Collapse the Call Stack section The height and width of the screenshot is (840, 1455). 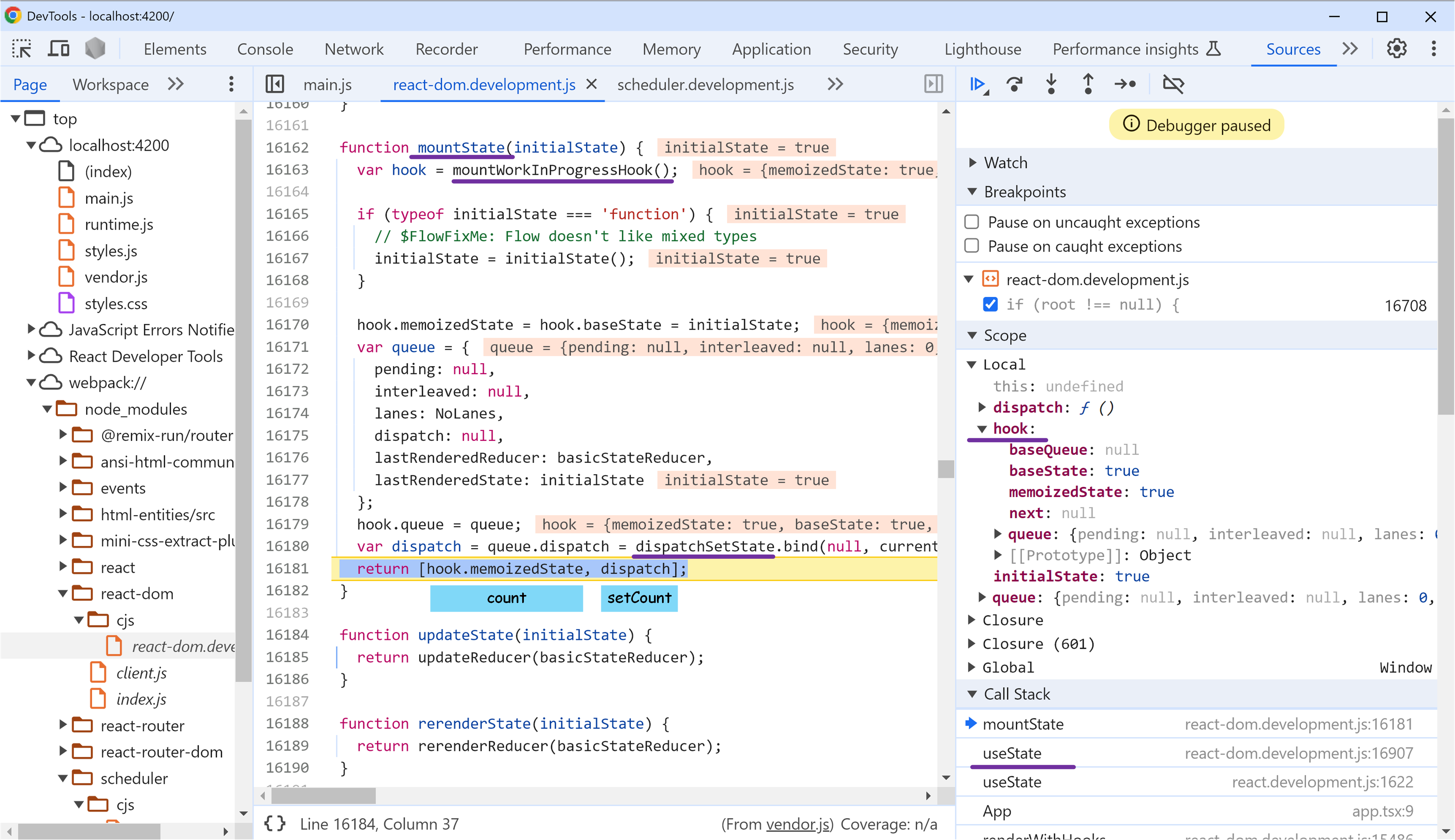pyautogui.click(x=973, y=694)
